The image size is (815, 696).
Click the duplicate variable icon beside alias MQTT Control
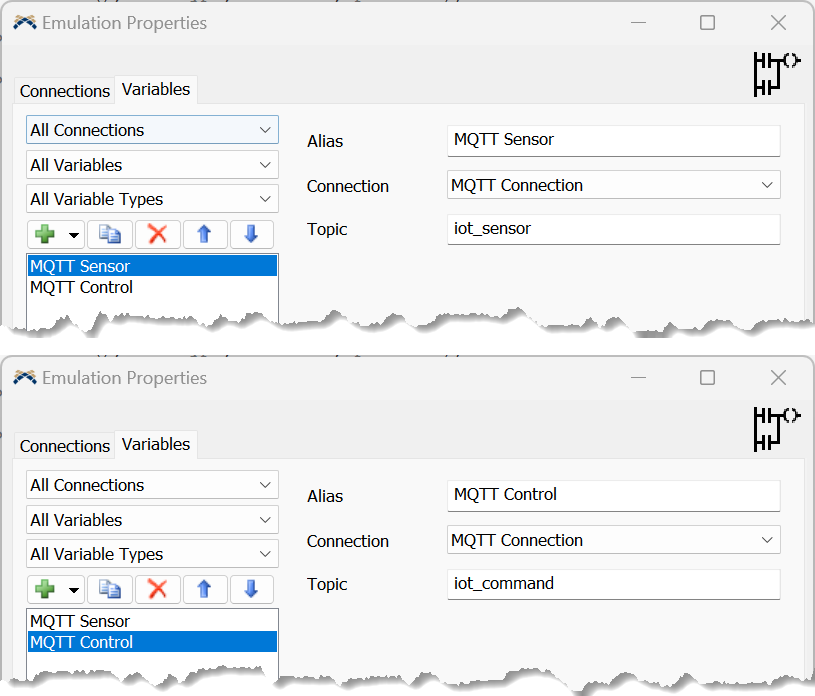pos(109,589)
